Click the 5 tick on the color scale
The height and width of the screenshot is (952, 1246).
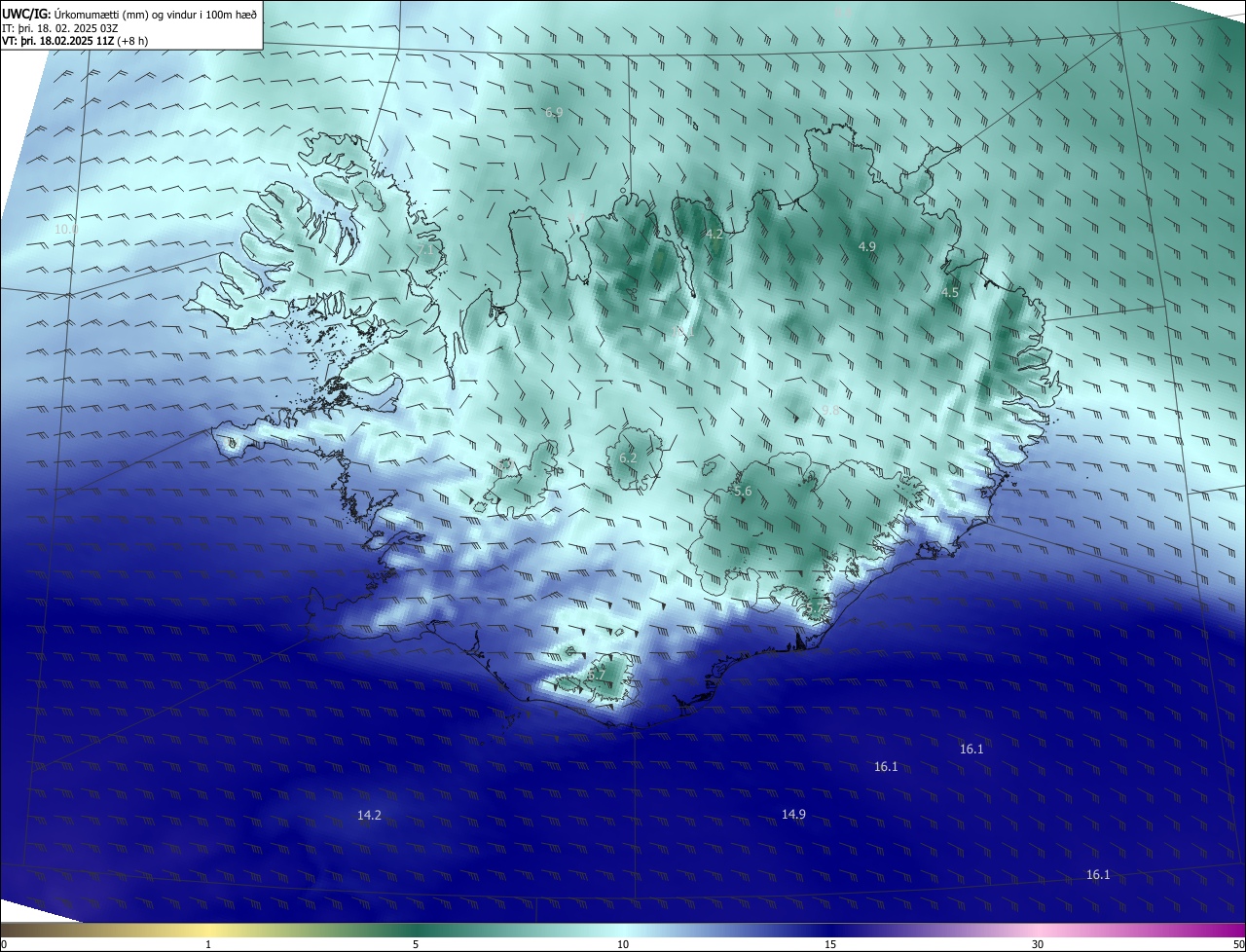coord(416,945)
